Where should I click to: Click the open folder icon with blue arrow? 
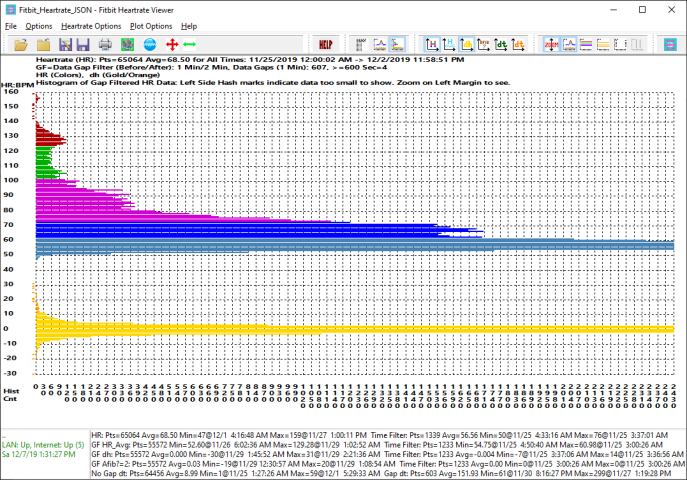point(21,45)
